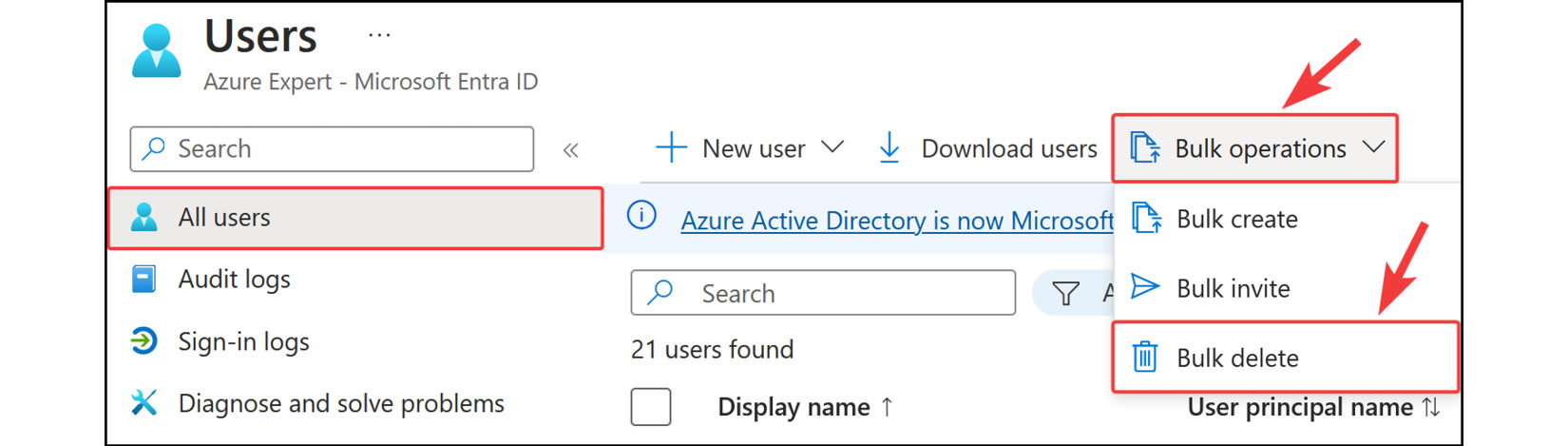
Task: Click the Diagnose and solve problems wrench icon
Action: point(143,403)
